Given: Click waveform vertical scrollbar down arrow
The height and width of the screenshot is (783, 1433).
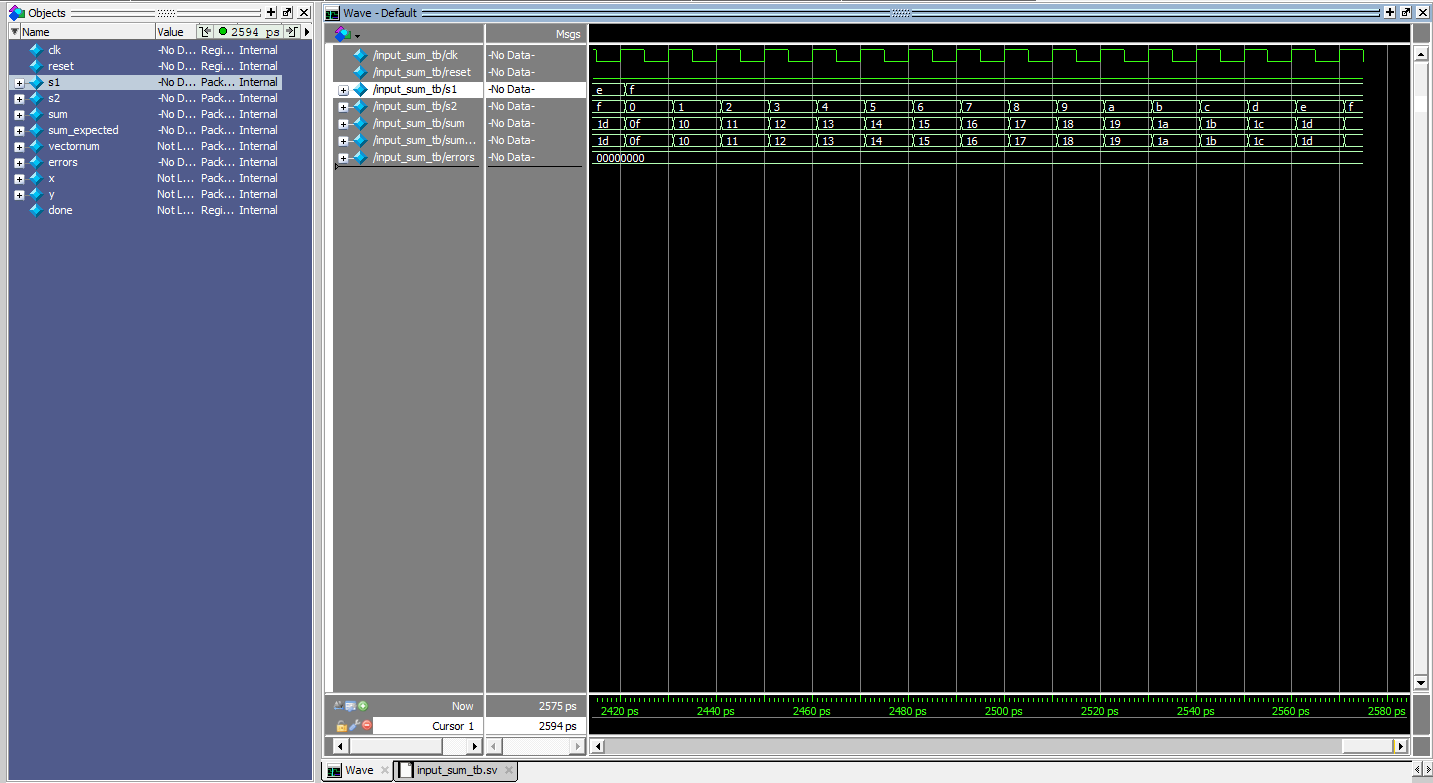Looking at the screenshot, I should click(x=1420, y=683).
